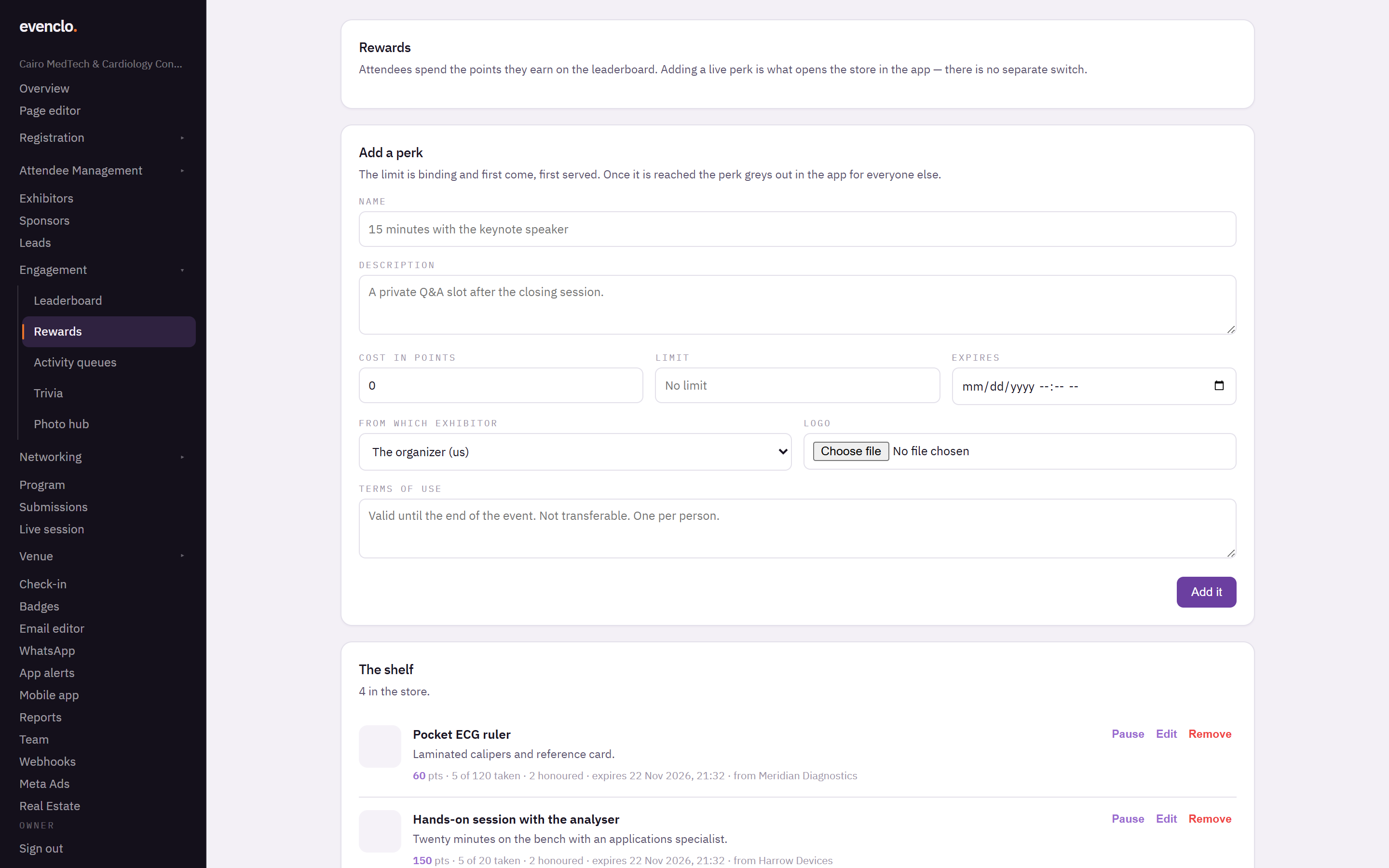Click the Cost in points field
The image size is (1389, 868).
pyautogui.click(x=501, y=386)
